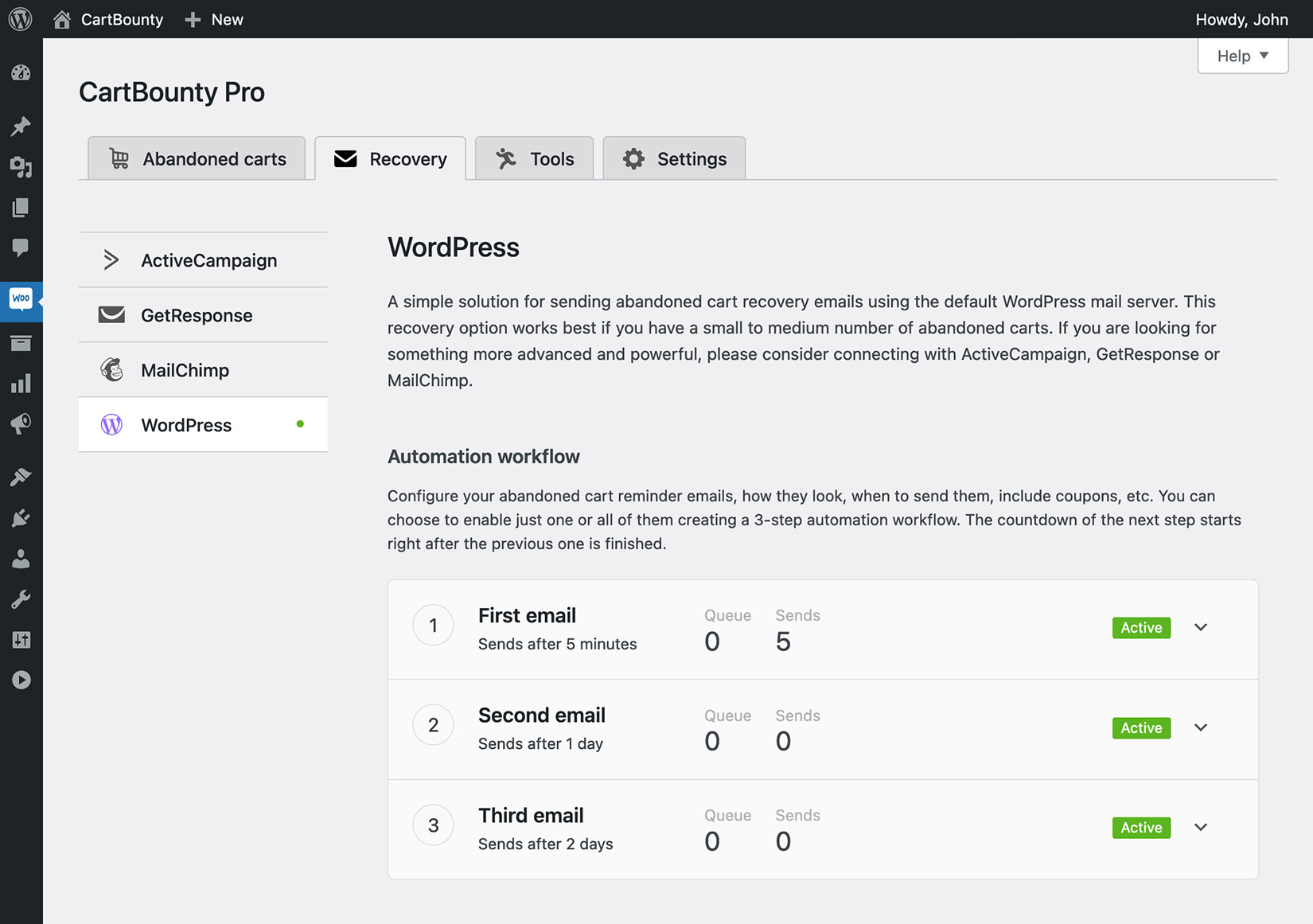Open the Dashboard sidebar icon
This screenshot has width=1313, height=924.
click(x=21, y=73)
